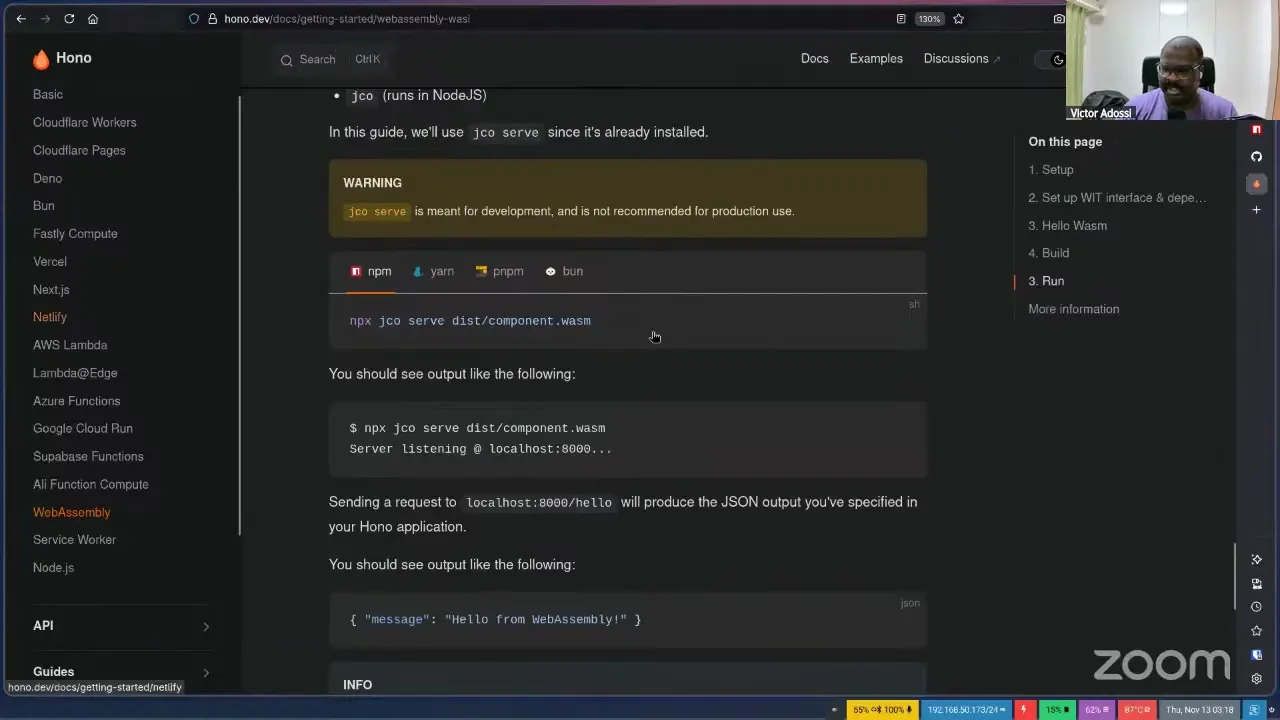
Task: Open the blue shield sidebar icon
Action: (1257, 655)
